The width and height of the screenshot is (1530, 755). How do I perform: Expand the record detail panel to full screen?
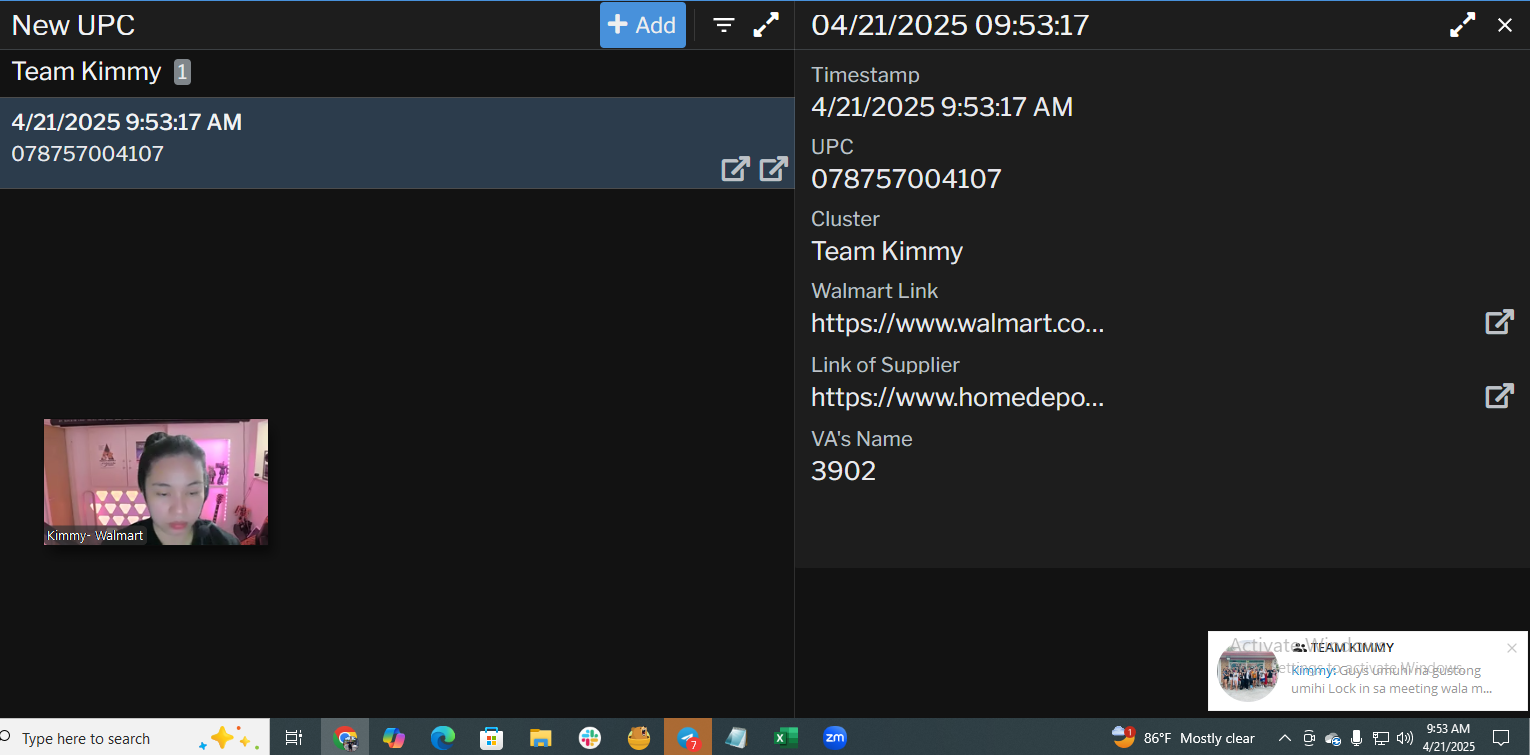pos(1462,25)
